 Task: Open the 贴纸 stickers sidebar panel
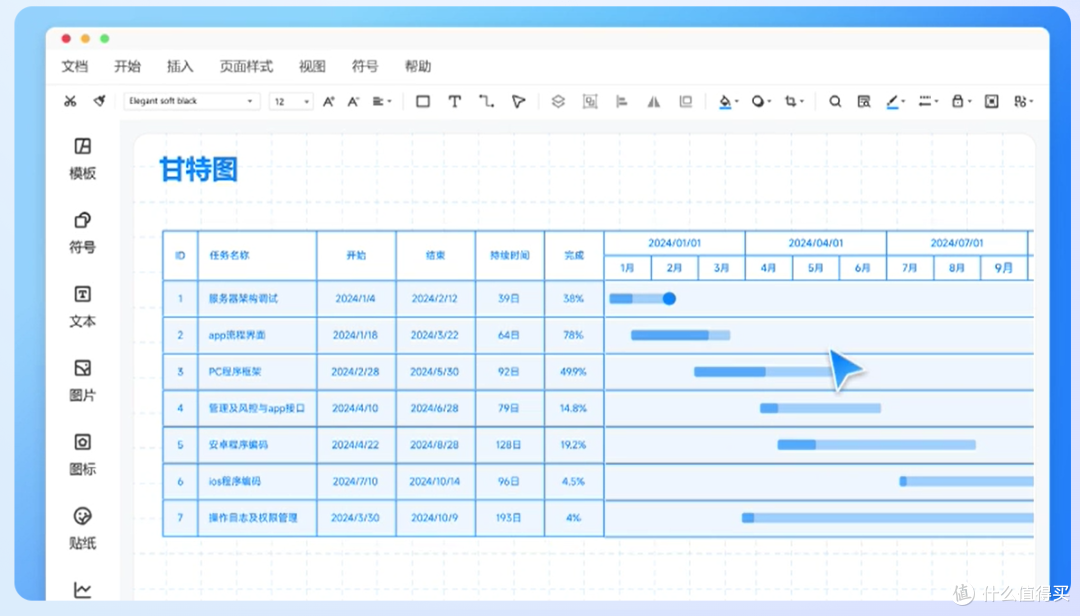point(83,528)
